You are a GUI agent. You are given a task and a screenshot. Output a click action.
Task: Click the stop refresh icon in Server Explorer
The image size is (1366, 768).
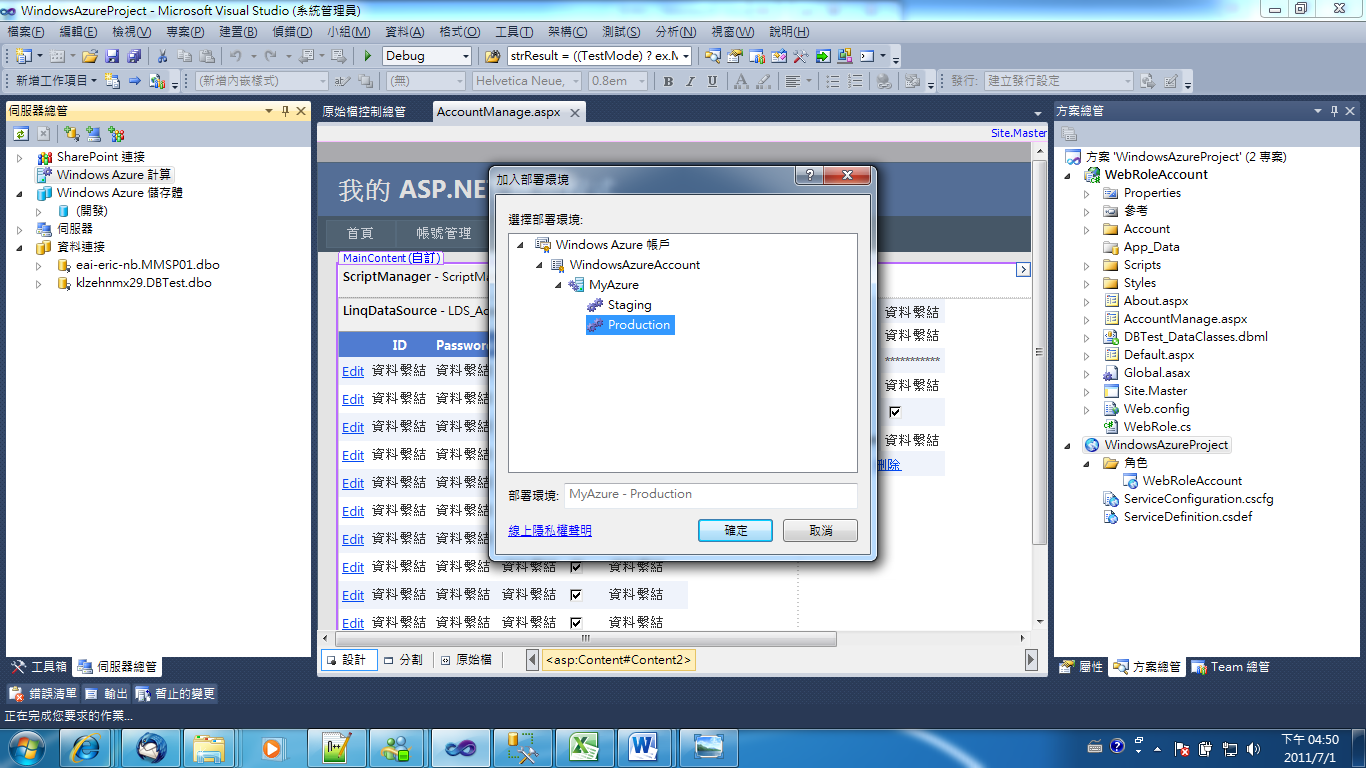43,133
